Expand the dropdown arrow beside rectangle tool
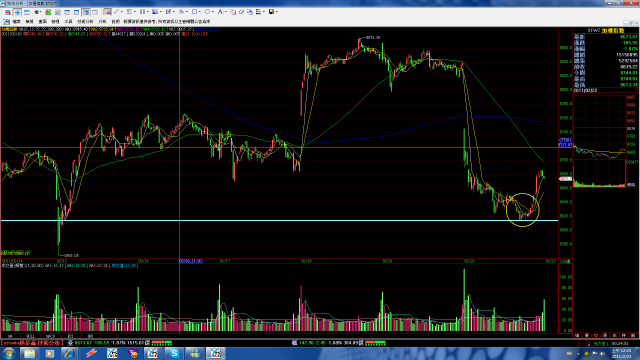Screen dimensions: 640x360 tap(200, 12)
